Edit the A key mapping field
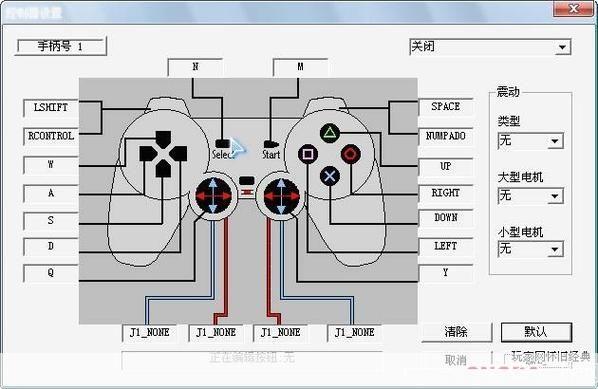Screen dimensions: 598x389 [x=51, y=194]
